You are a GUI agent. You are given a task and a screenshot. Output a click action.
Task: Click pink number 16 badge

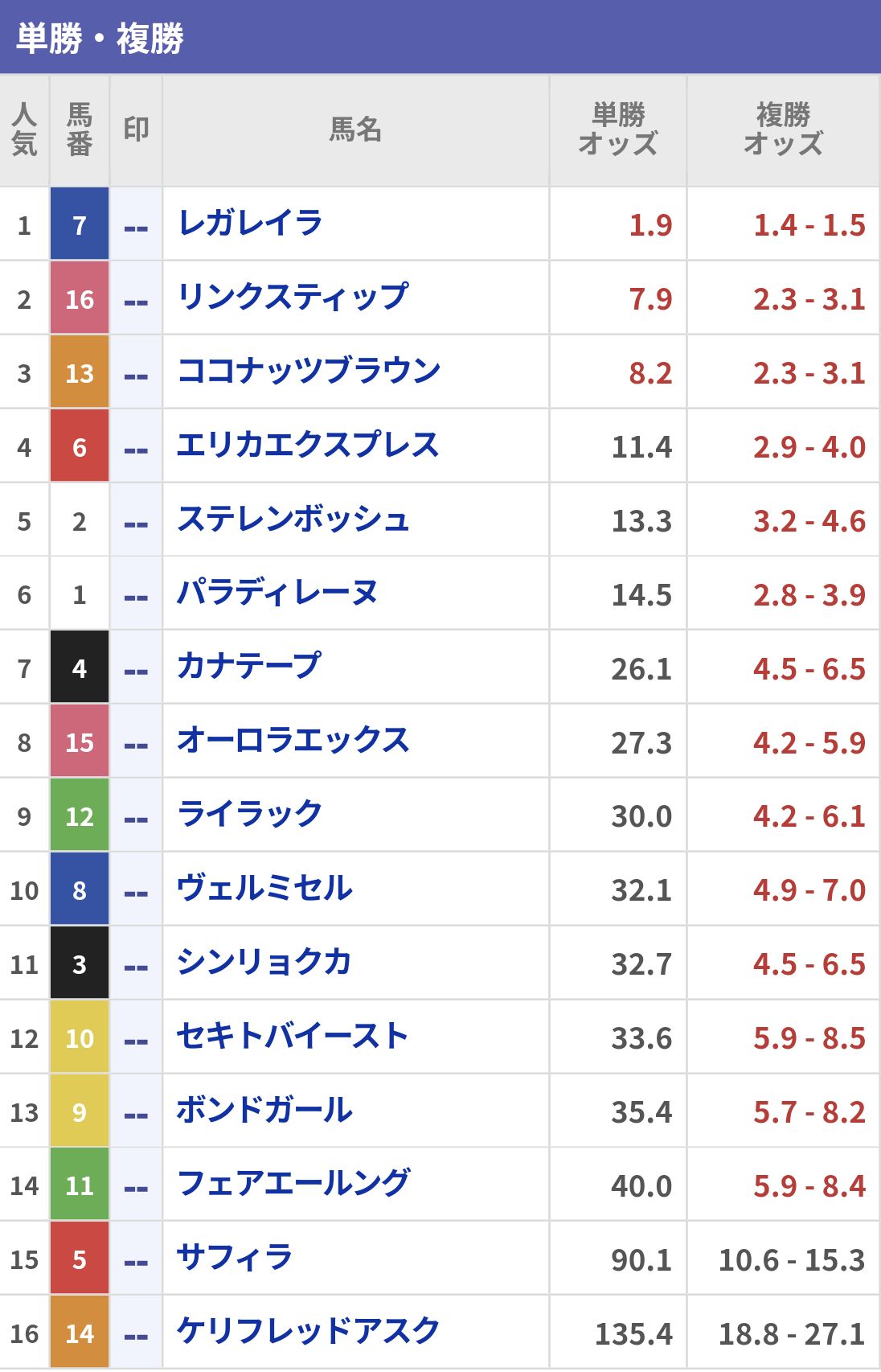point(79,298)
